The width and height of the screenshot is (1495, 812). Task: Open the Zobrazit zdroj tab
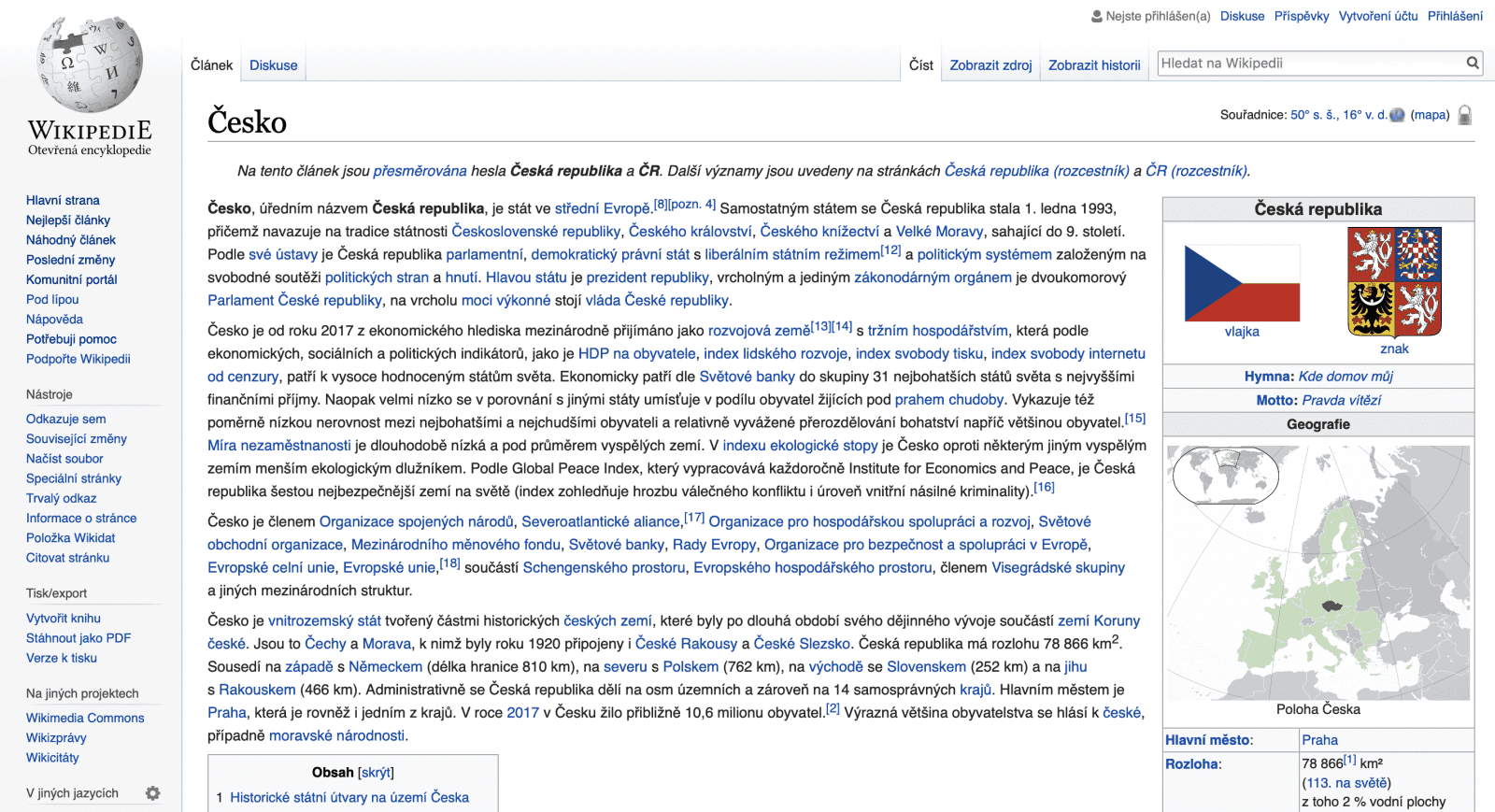(x=990, y=65)
